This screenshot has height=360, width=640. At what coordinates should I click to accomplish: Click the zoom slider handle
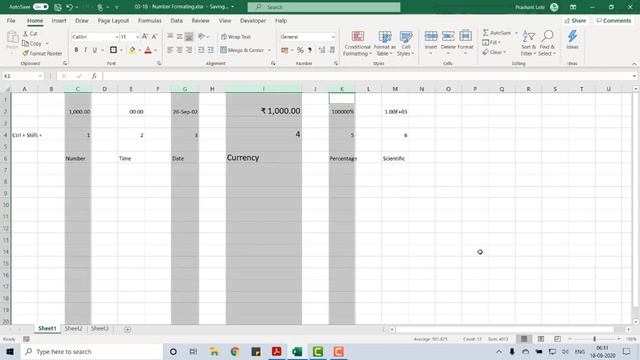[x=594, y=339]
